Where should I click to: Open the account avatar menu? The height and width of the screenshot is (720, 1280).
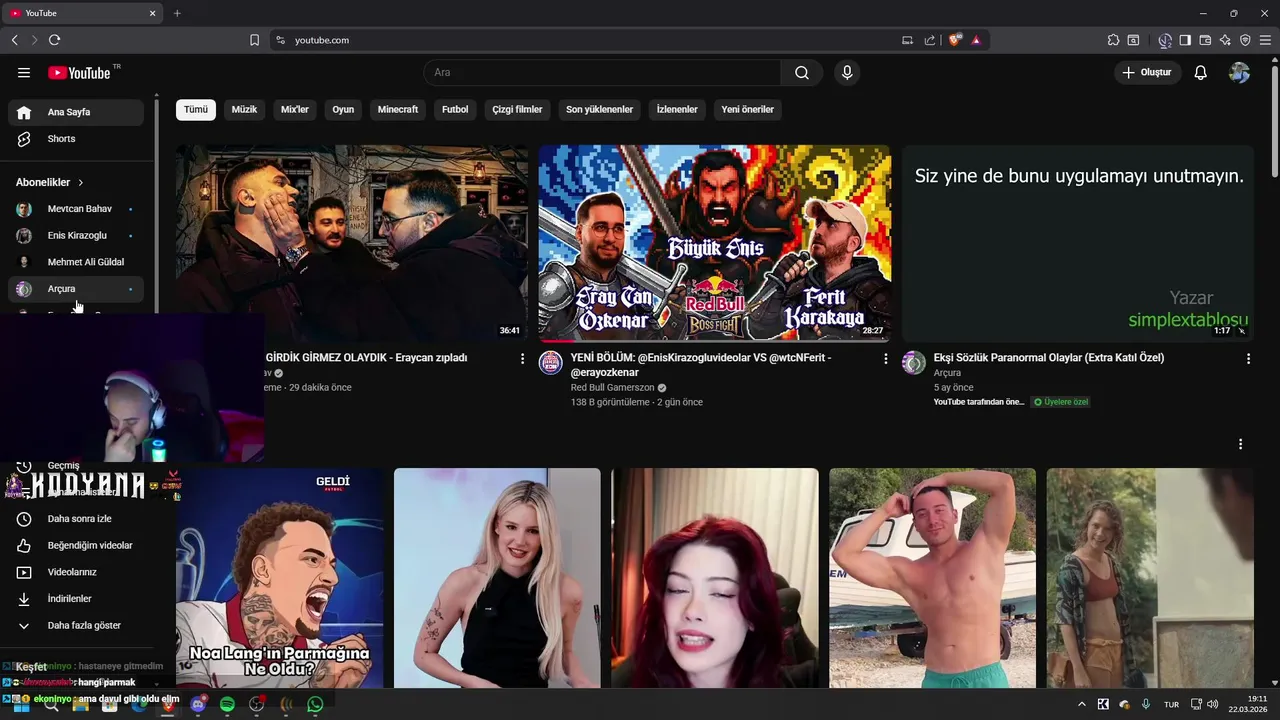pos(1239,73)
